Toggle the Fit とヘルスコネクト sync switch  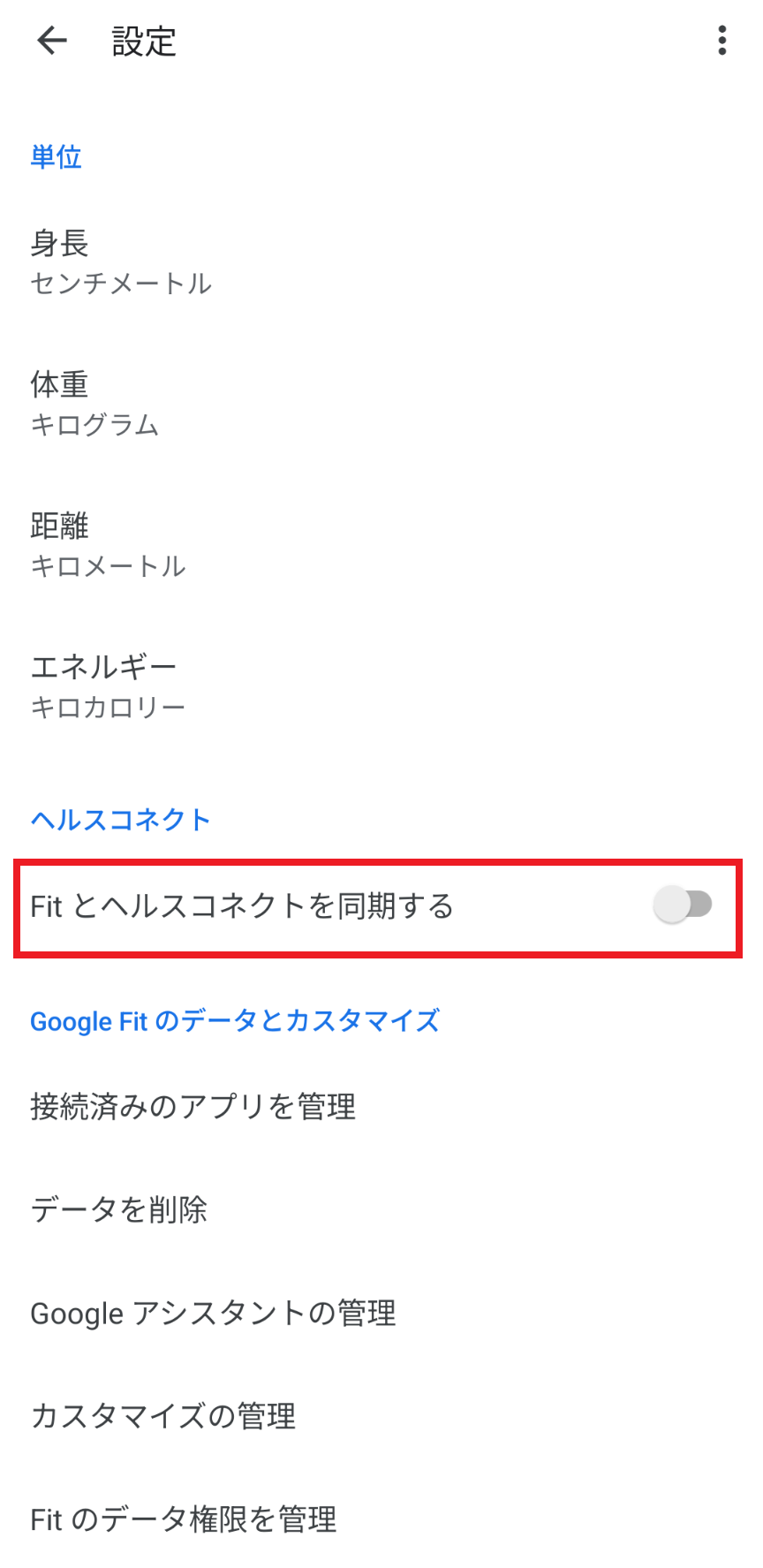tap(683, 905)
